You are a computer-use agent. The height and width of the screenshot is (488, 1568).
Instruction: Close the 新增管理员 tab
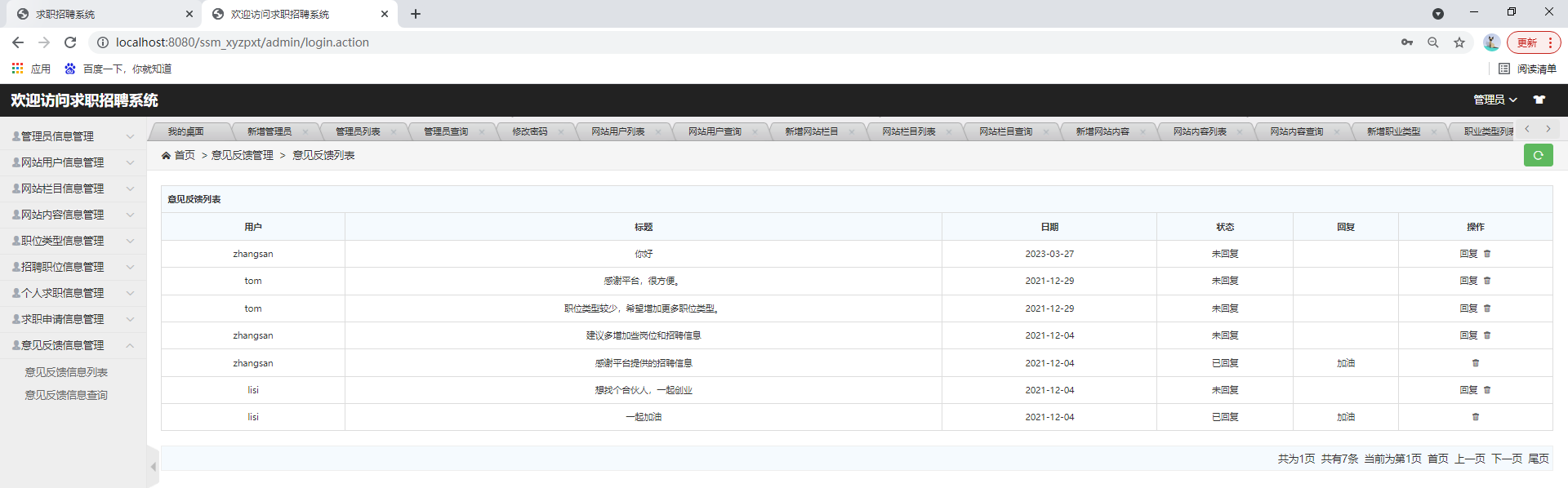[305, 131]
